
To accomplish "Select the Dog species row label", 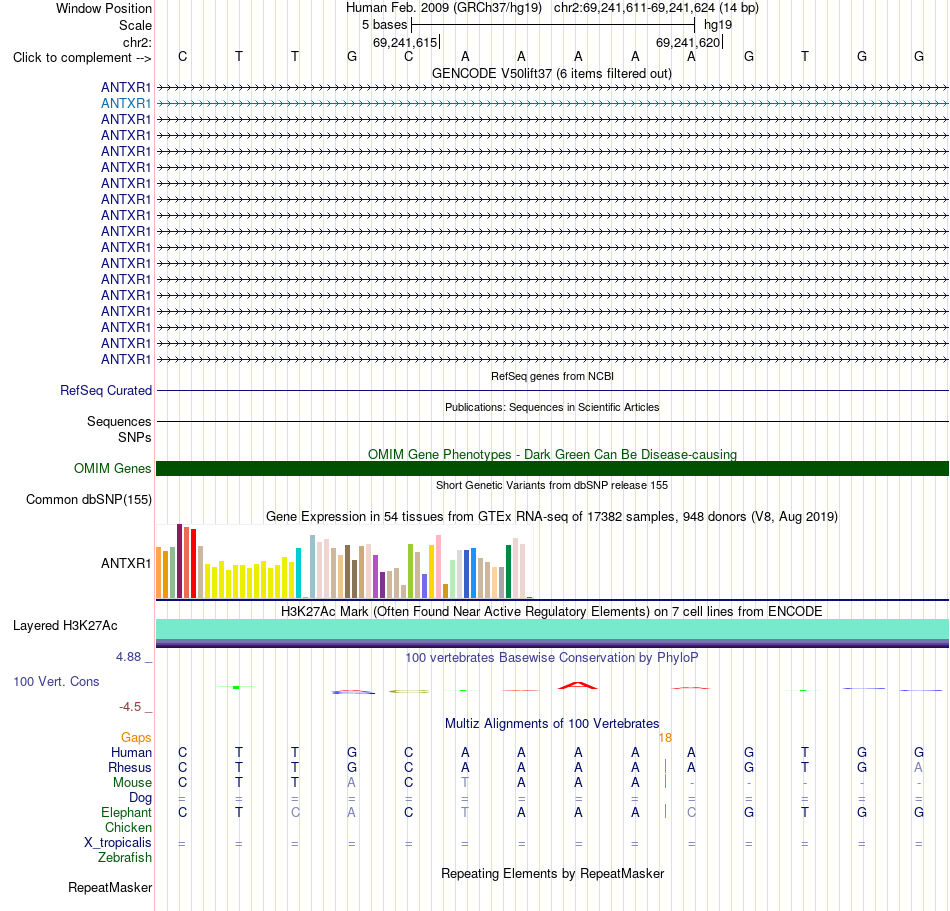I will click(x=140, y=798).
